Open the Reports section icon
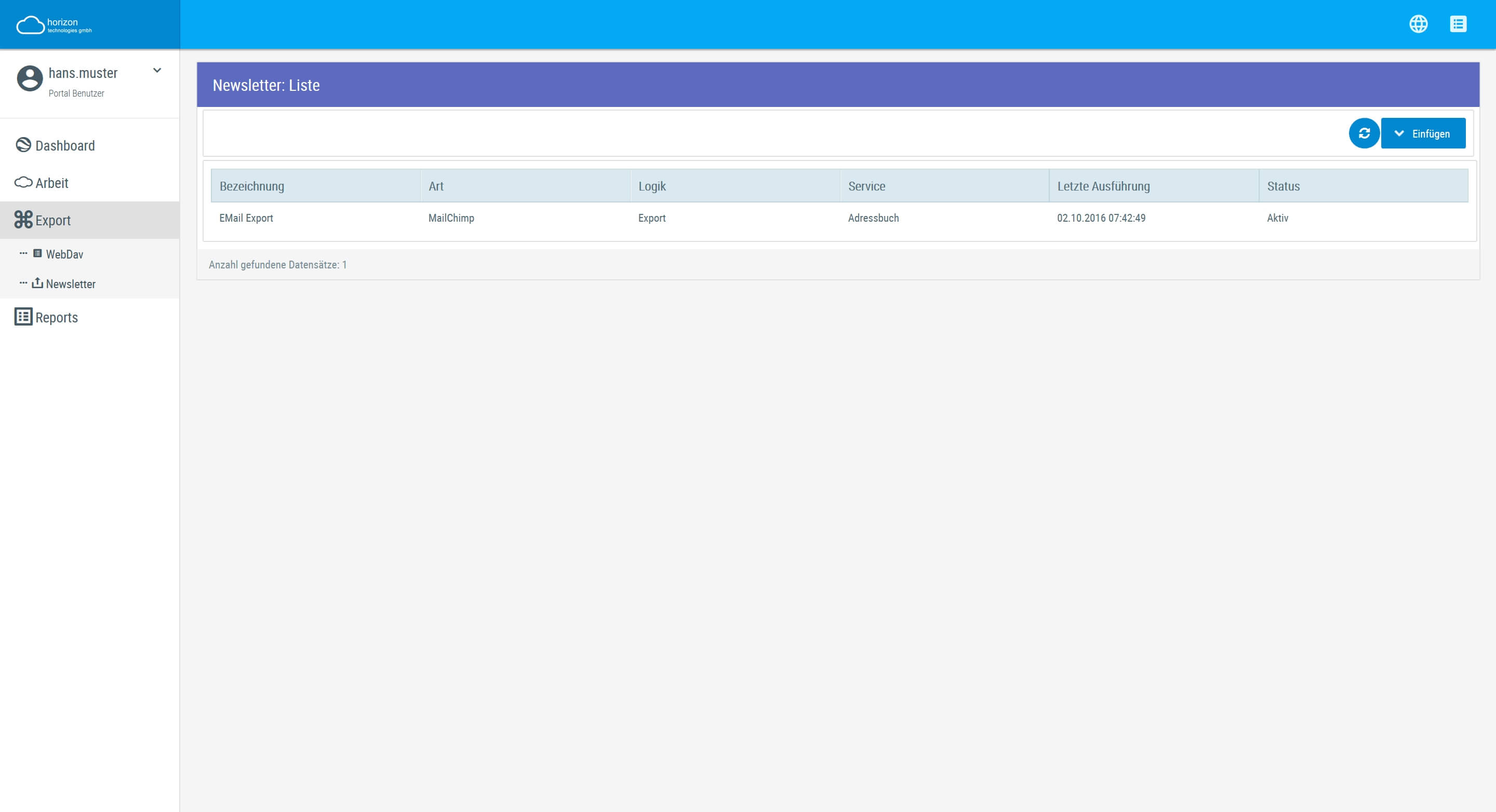Screen dimensions: 1496x812 pyautogui.click(x=23, y=317)
